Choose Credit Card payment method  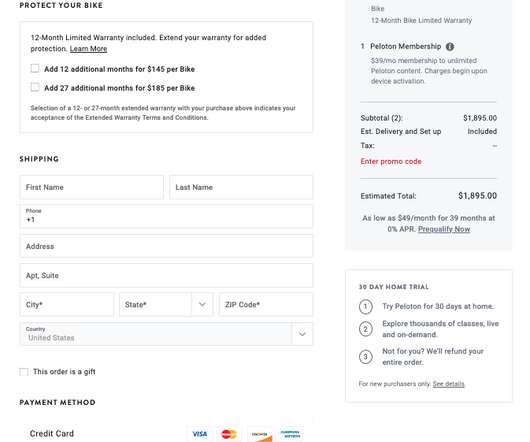tap(52, 434)
